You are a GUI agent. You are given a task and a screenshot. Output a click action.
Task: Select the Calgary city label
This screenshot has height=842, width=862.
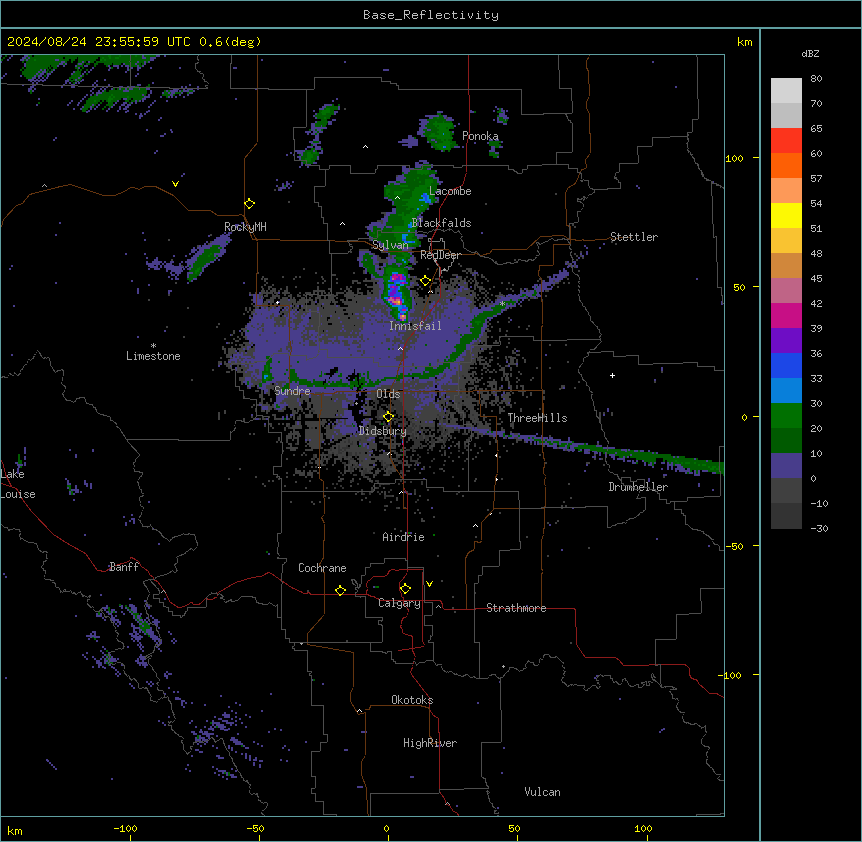tap(399, 603)
